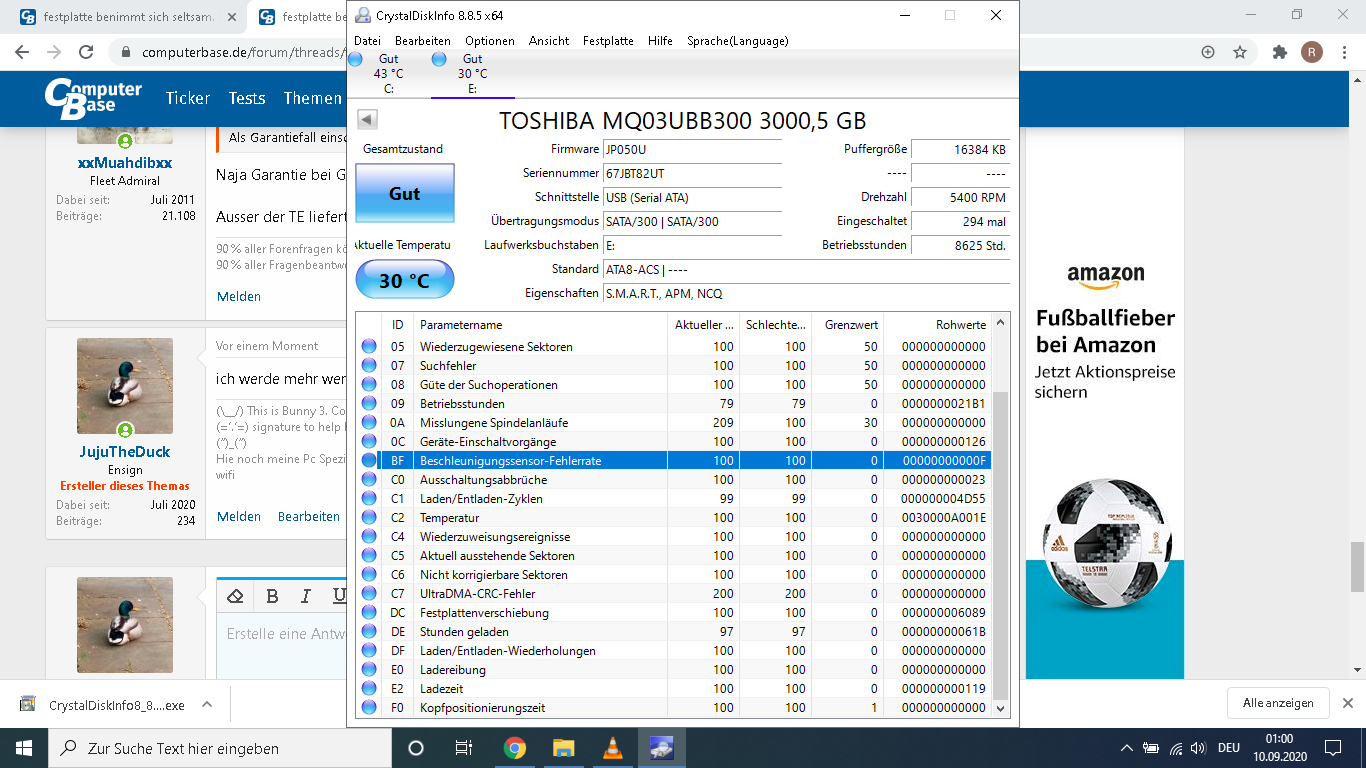Click status orb for Temperatur attribute row

point(369,518)
